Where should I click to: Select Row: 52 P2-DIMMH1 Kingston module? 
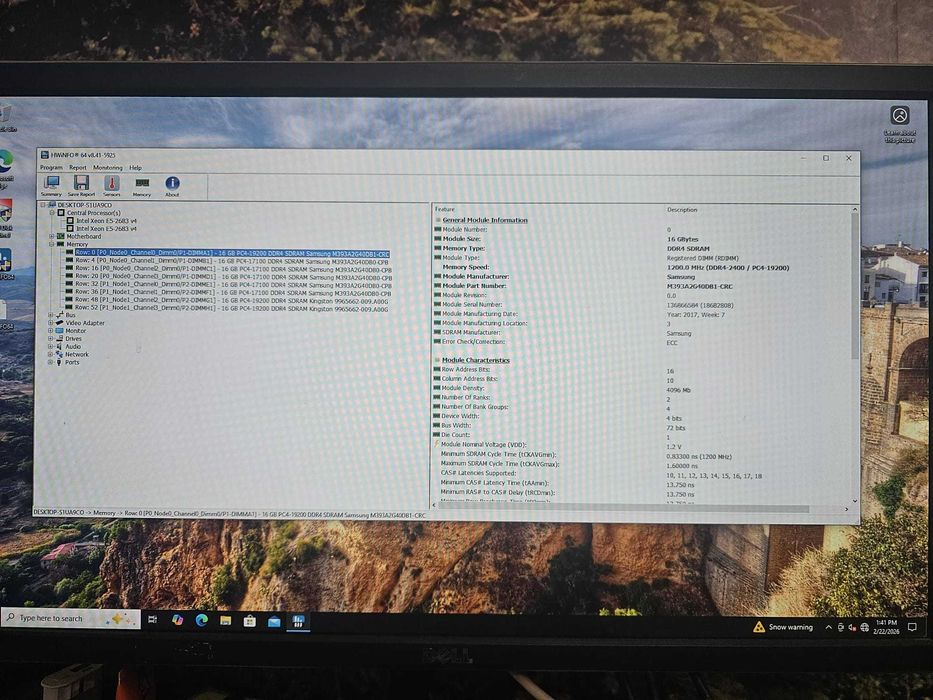coord(231,308)
